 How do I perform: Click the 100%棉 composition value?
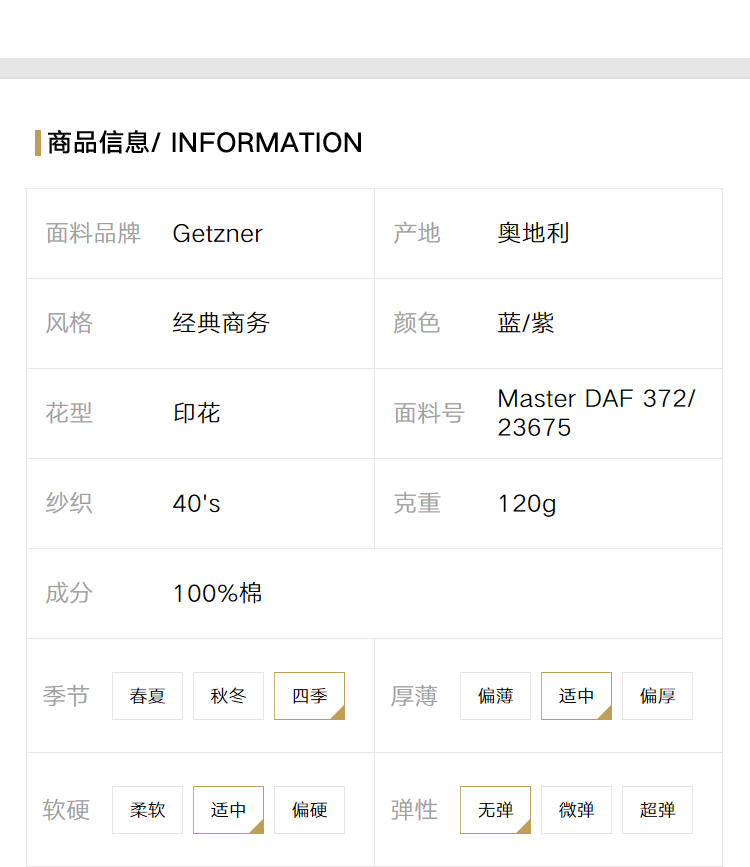pos(217,593)
